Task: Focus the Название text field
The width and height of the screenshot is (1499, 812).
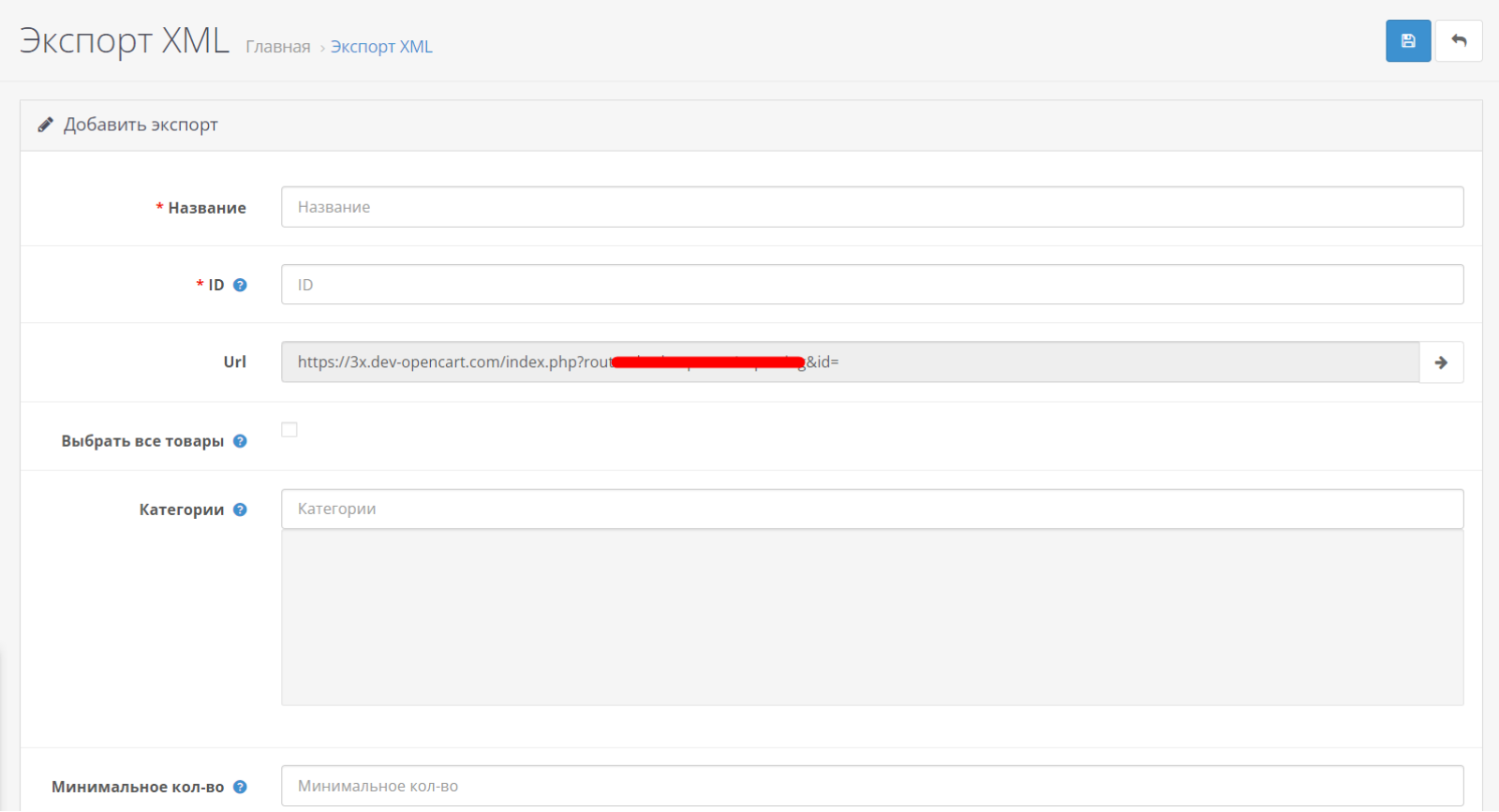Action: [872, 207]
